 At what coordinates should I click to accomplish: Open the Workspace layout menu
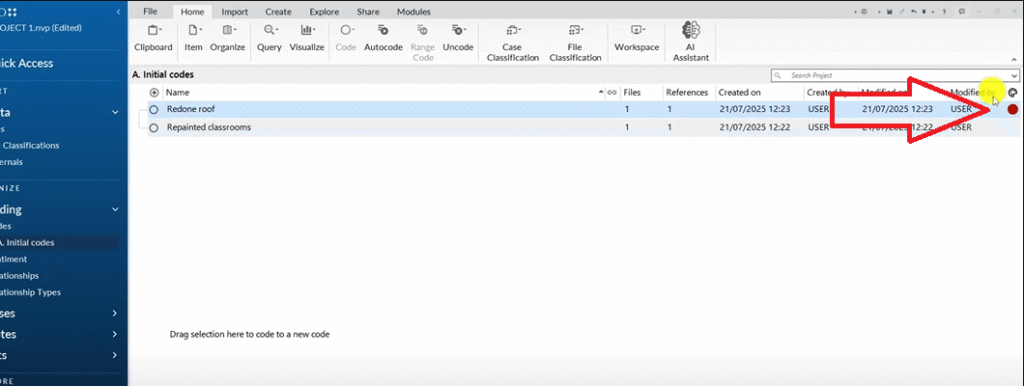(x=637, y=38)
